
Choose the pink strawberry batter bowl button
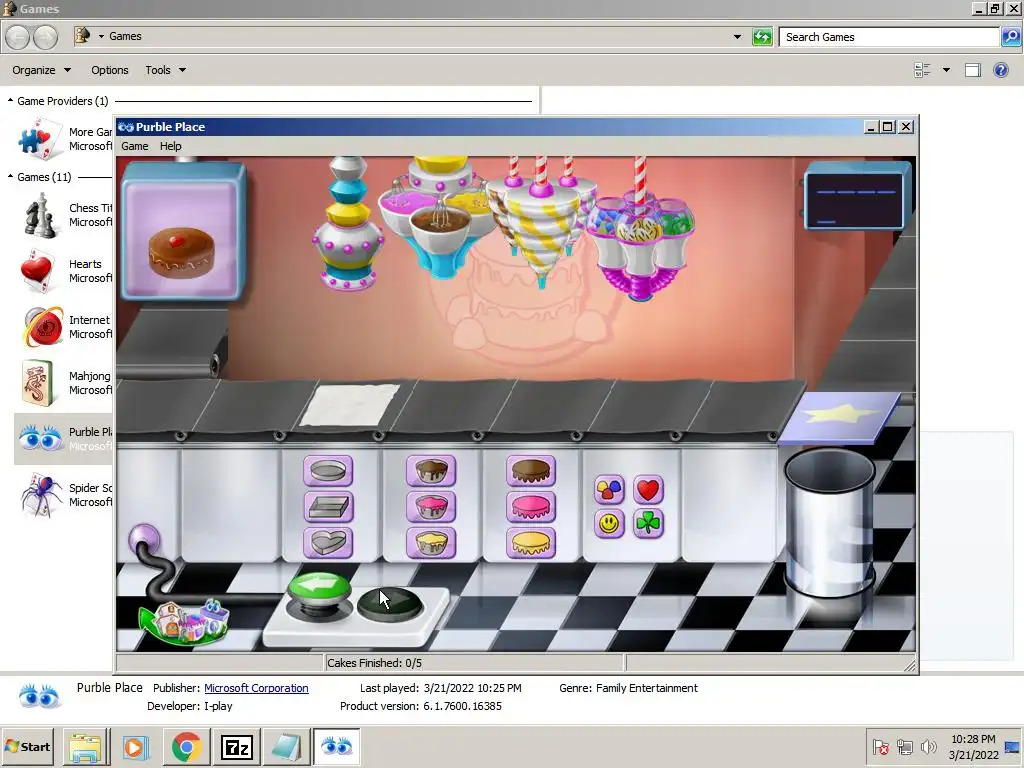(x=430, y=507)
